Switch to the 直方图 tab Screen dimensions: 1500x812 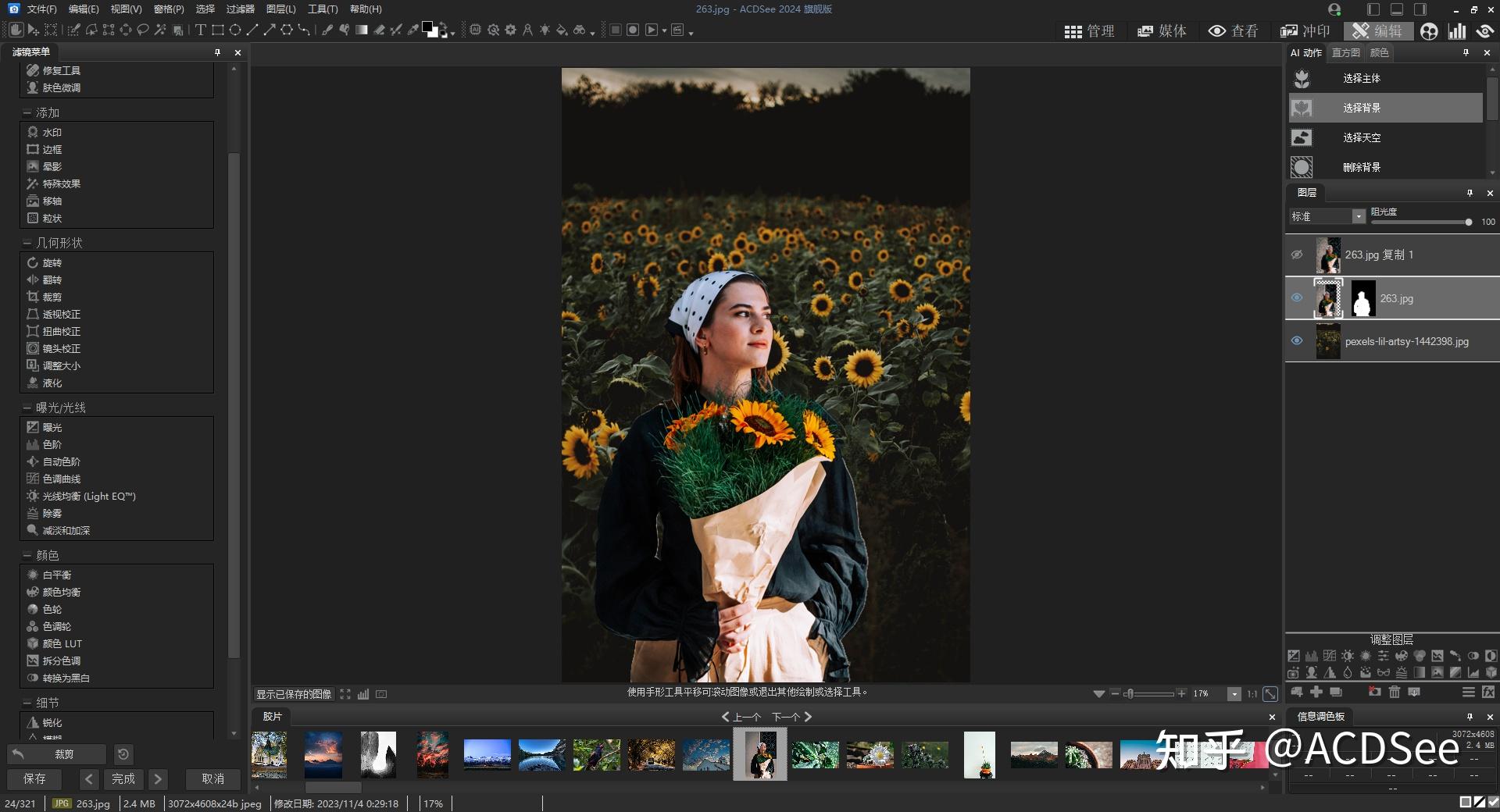(x=1345, y=52)
